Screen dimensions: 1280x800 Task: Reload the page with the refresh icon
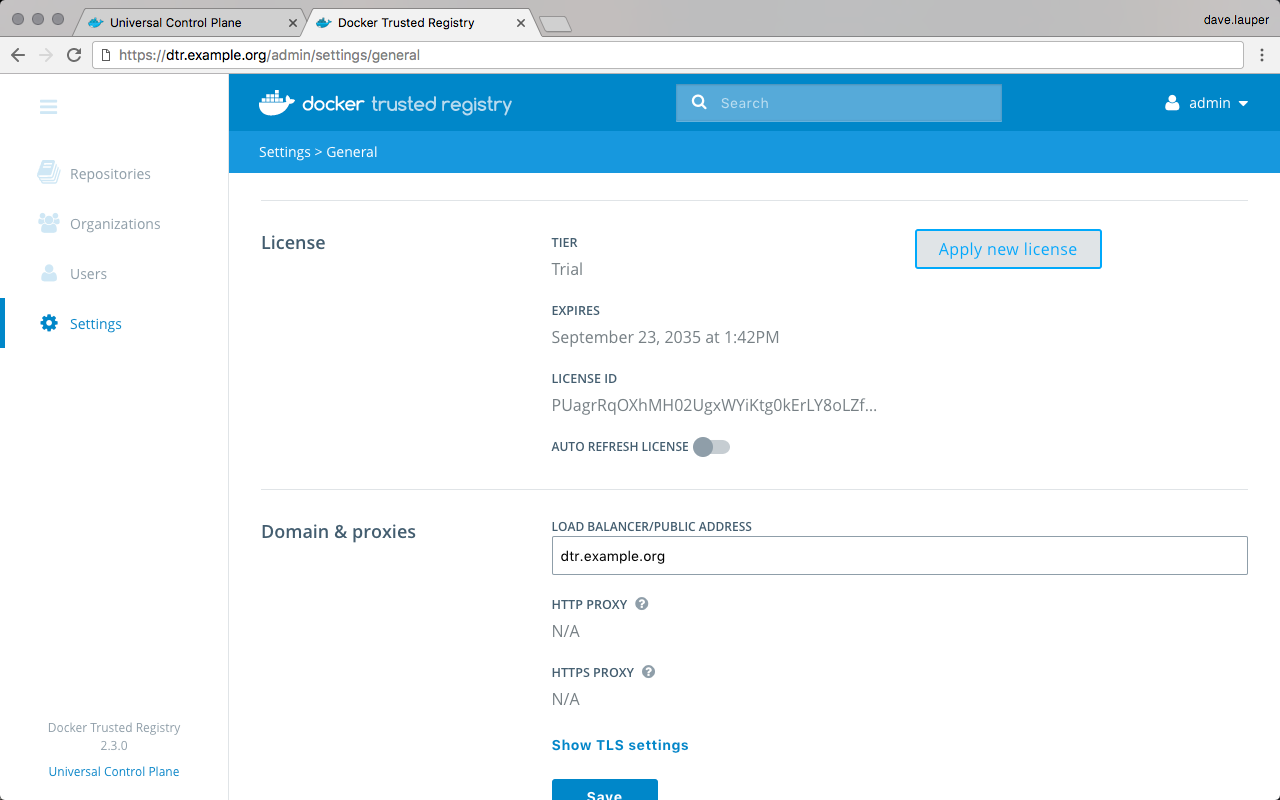[x=74, y=55]
